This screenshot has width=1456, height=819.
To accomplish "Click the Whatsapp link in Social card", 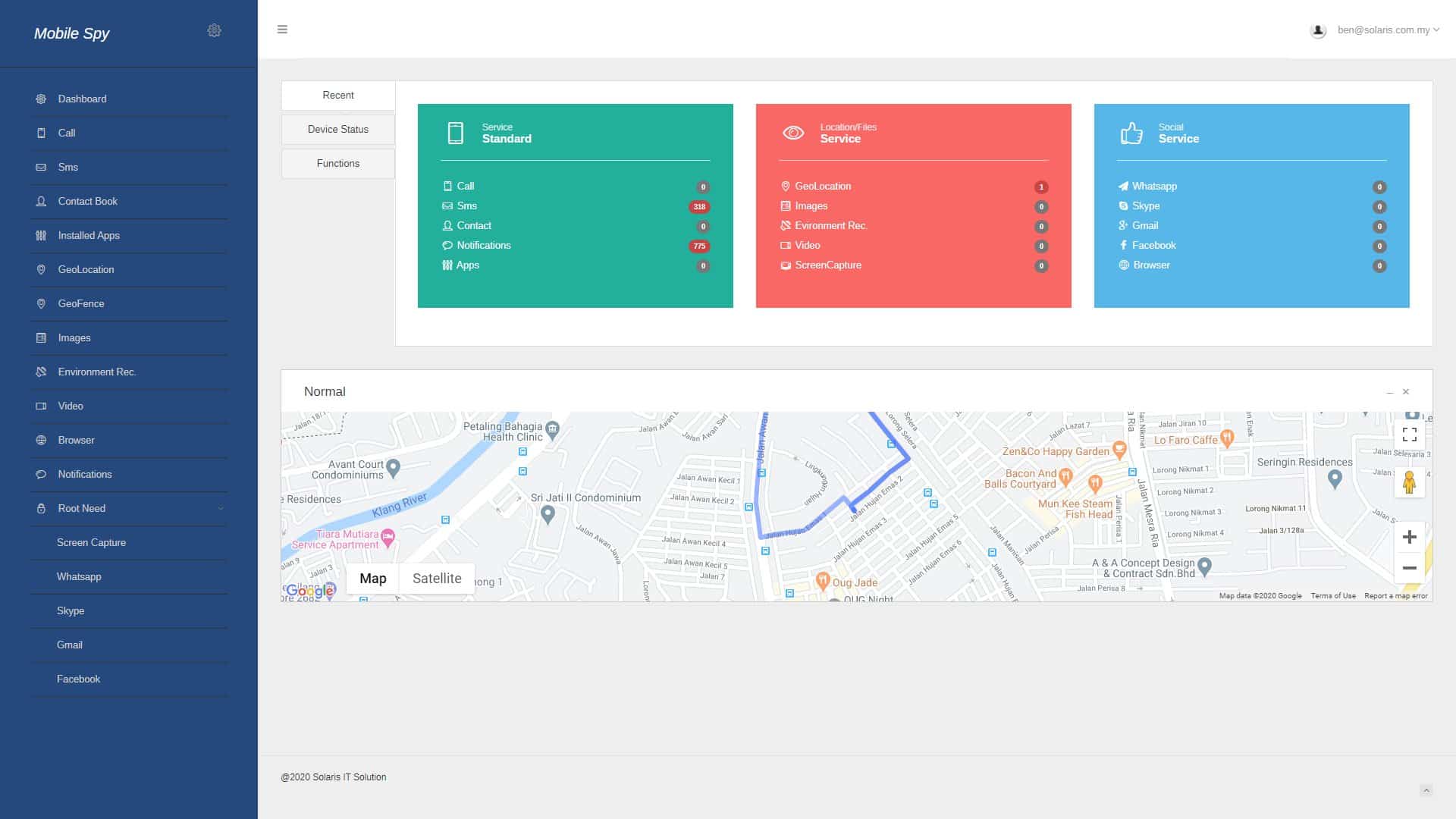I will (1154, 187).
